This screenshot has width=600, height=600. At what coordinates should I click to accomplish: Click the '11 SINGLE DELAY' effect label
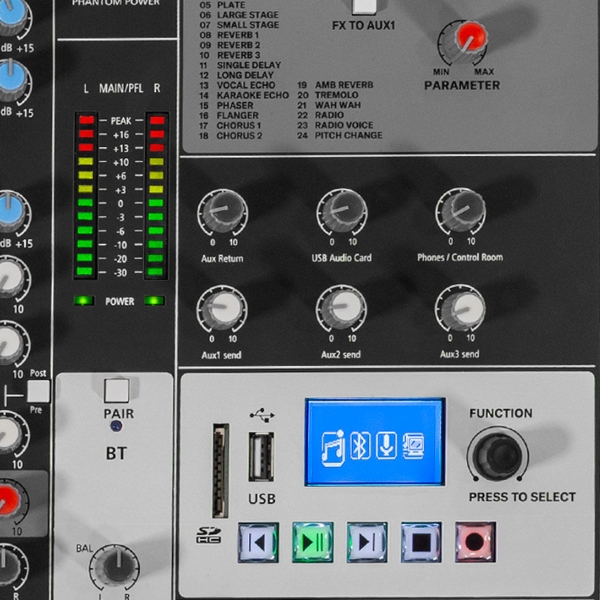(240, 65)
